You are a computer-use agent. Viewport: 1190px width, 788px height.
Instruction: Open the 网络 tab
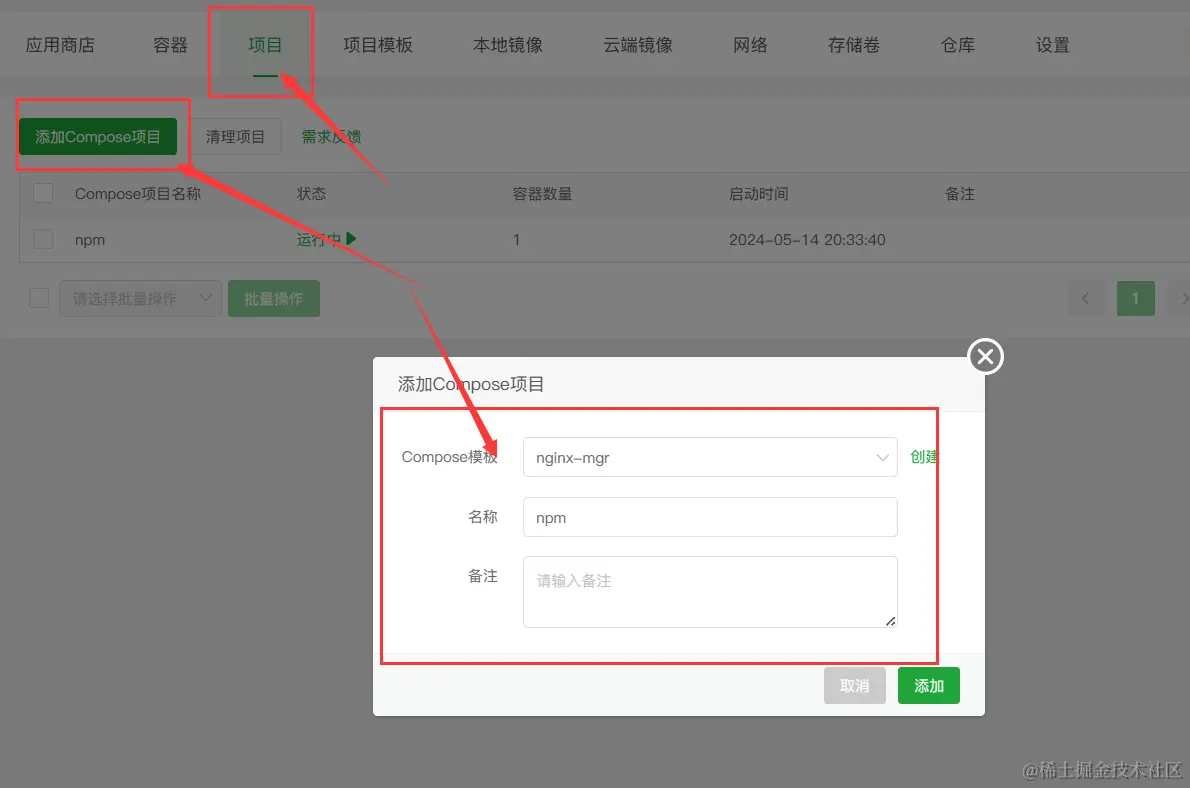pos(751,45)
